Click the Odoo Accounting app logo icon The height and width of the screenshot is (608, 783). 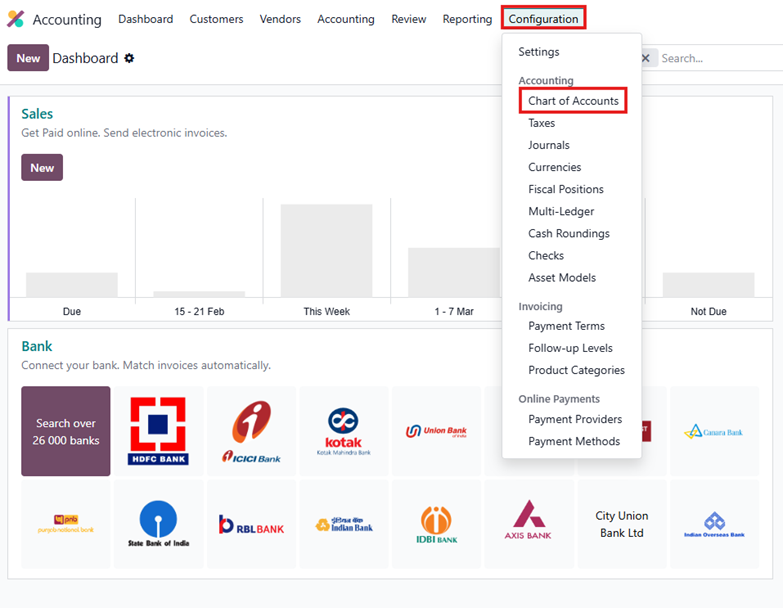pos(15,19)
